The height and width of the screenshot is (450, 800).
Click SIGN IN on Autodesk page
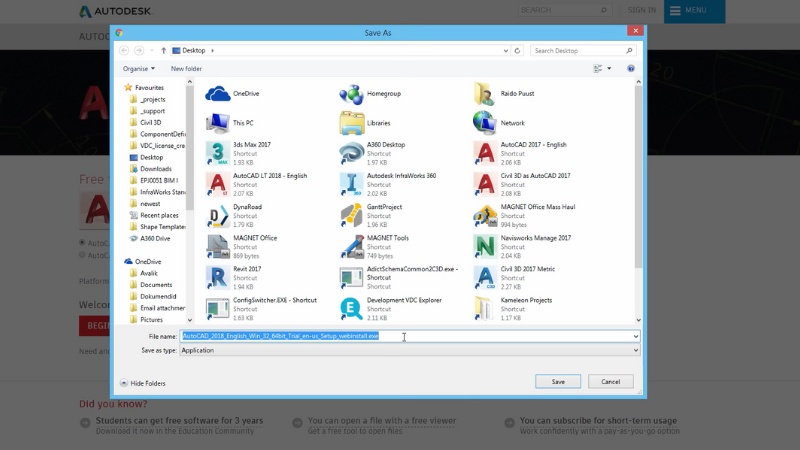641,10
